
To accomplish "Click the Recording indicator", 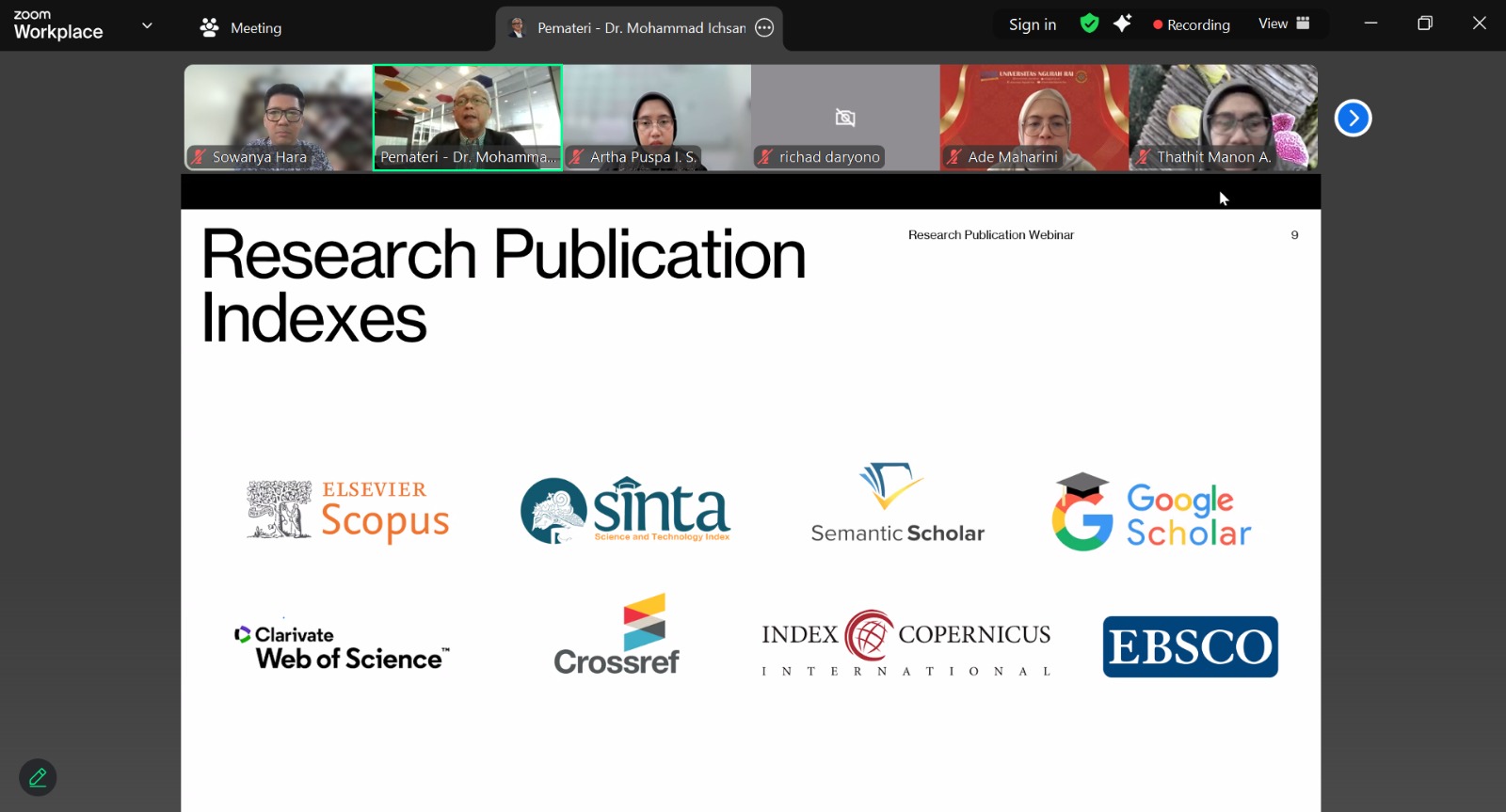I will pyautogui.click(x=1192, y=24).
